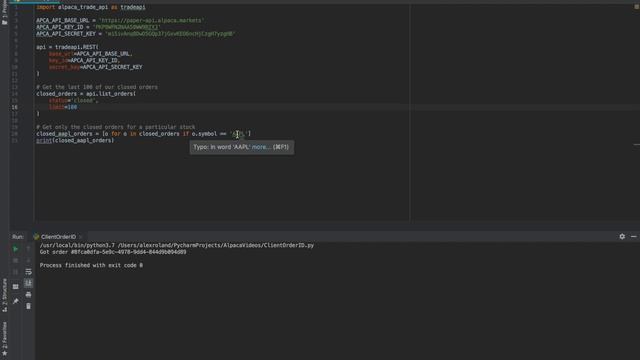Screen dimensions: 640x360
Task: Click the print(closed_aapl_orders) line
Action: point(75,140)
